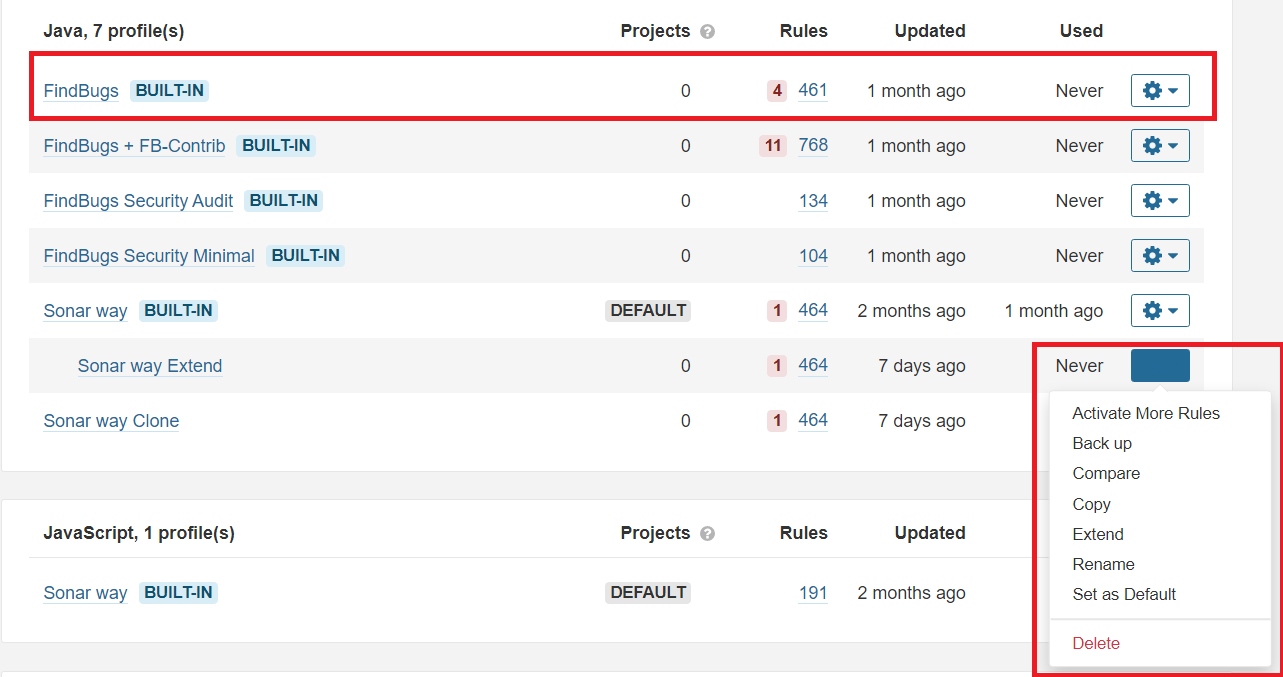Choose Back up in the dropdown menu
1283x677 pixels.
click(1102, 443)
